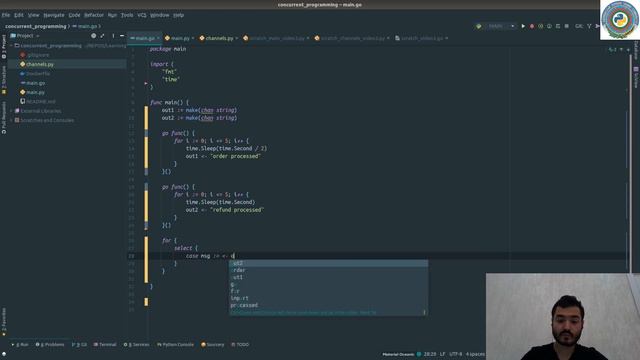Screen dimensions: 640x360
Task: Open the Git tool window tab at bottom
Action: coord(79,344)
